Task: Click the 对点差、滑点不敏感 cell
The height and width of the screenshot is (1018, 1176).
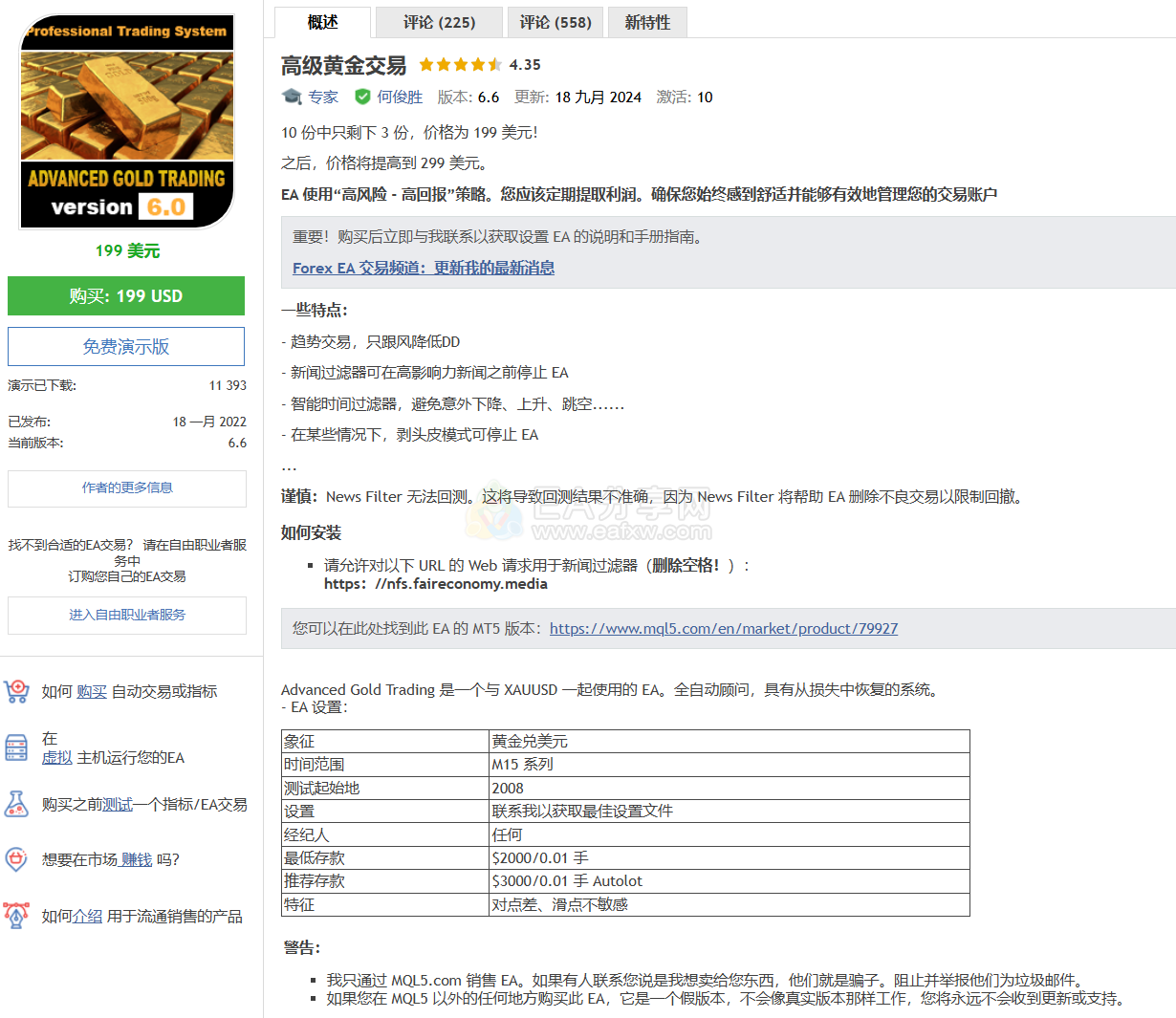Action: click(x=730, y=904)
